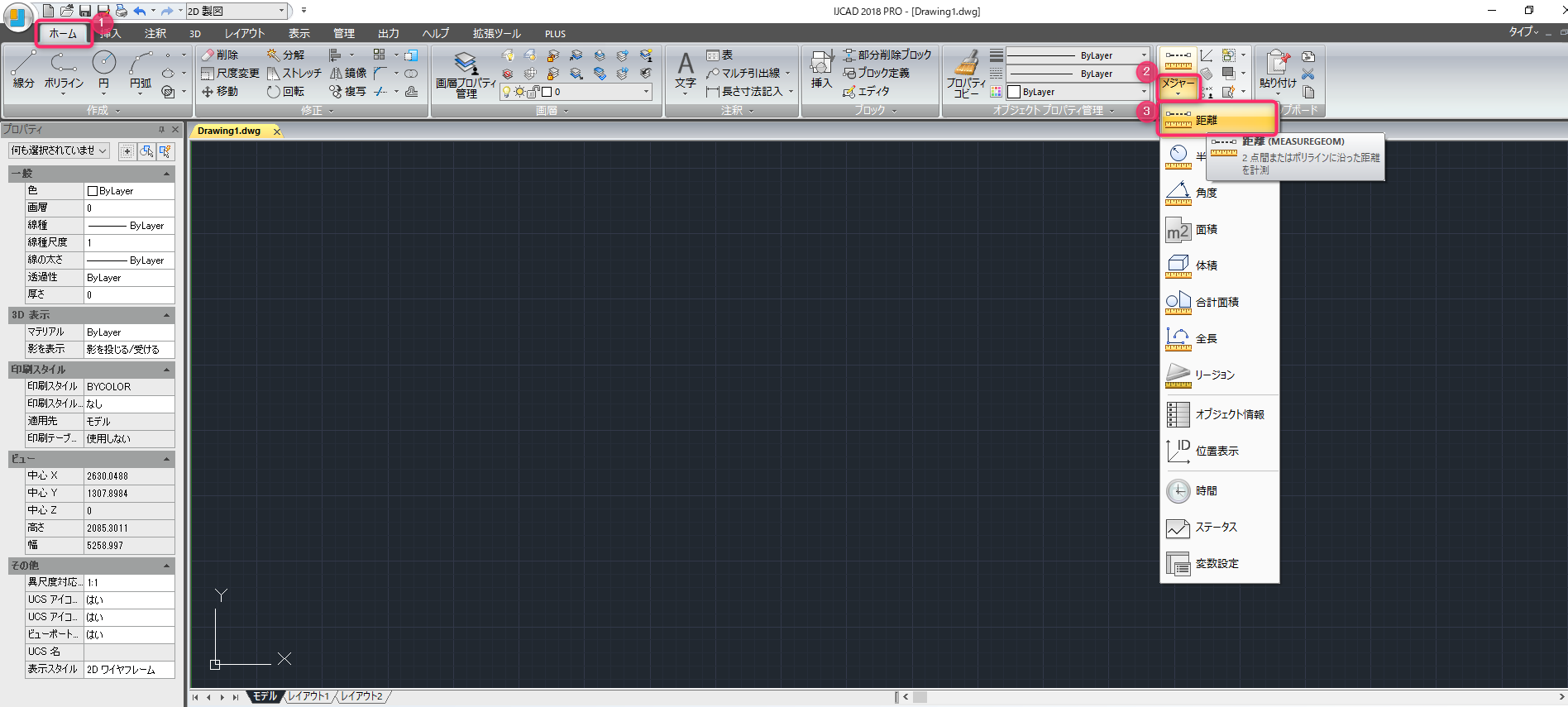
Task: Switch to the レイアウト1 layout tab
Action: point(308,696)
